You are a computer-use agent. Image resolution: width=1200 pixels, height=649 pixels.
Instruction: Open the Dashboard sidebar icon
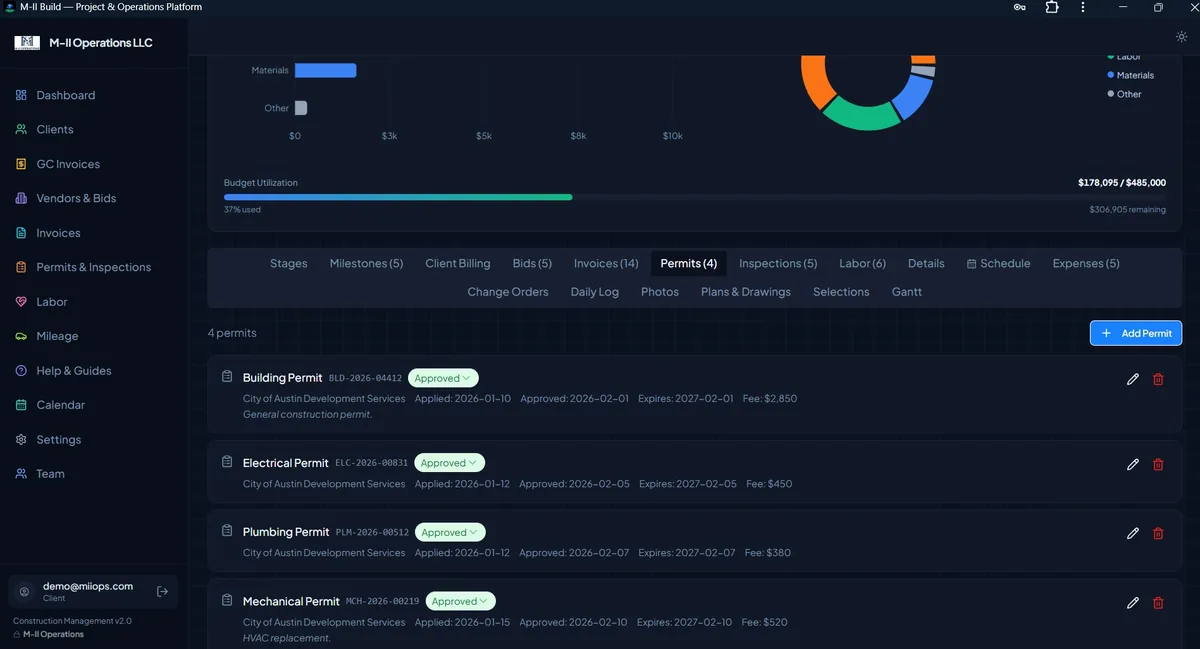[x=21, y=95]
